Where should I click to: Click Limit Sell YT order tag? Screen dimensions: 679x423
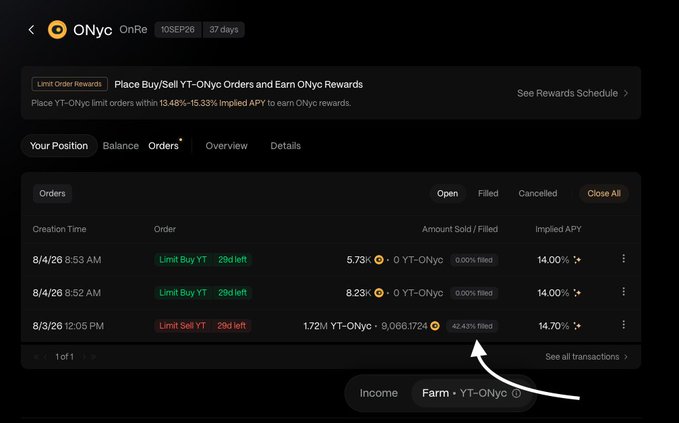(x=182, y=326)
